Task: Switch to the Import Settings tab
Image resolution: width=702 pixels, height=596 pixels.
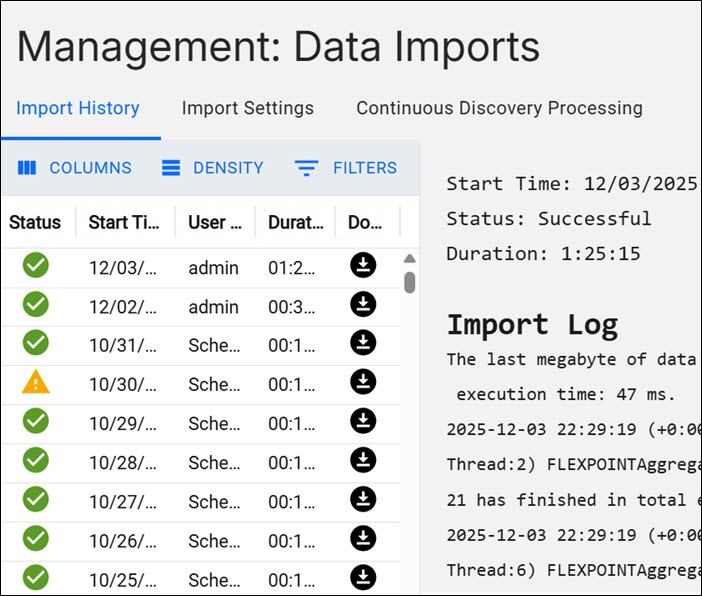Action: [x=248, y=108]
